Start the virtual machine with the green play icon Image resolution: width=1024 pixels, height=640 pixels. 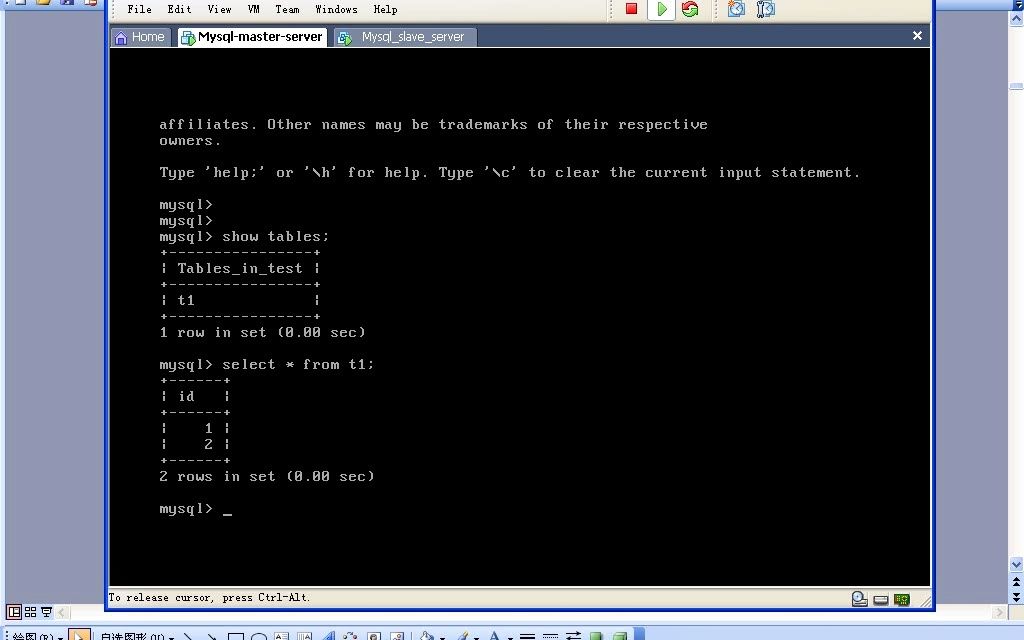point(662,9)
